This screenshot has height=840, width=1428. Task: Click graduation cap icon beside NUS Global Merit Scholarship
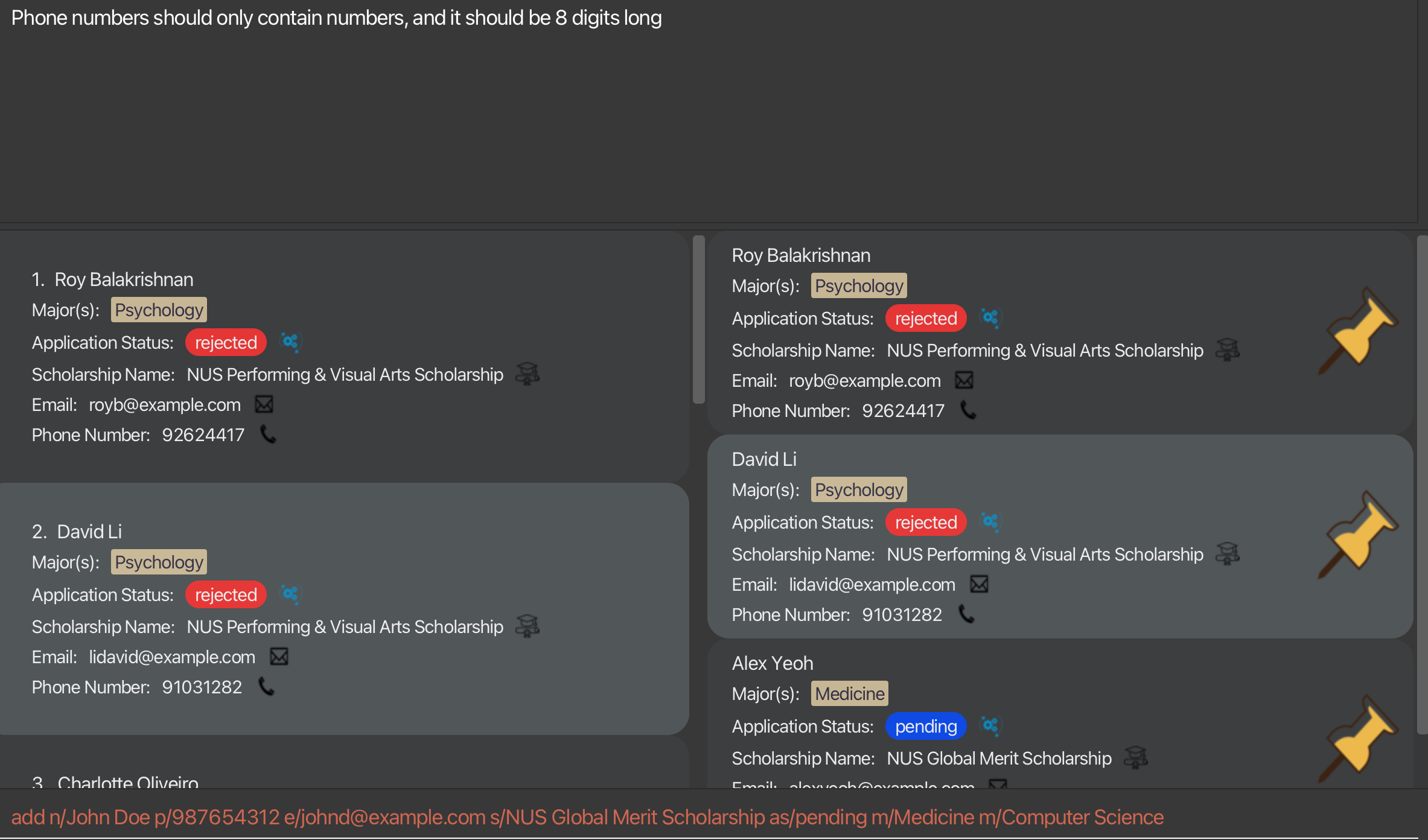pos(1135,758)
